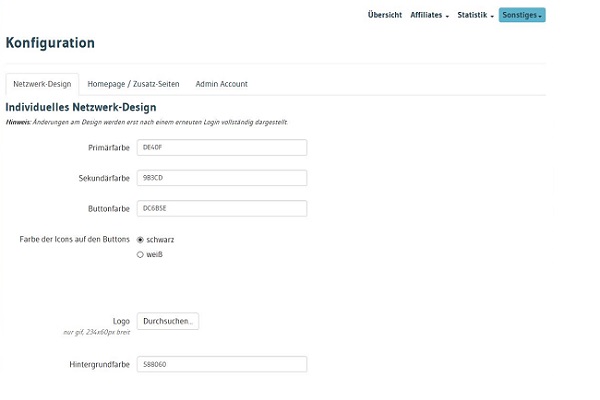Expand the highlighted Sonstiges dropdown

[x=522, y=15]
